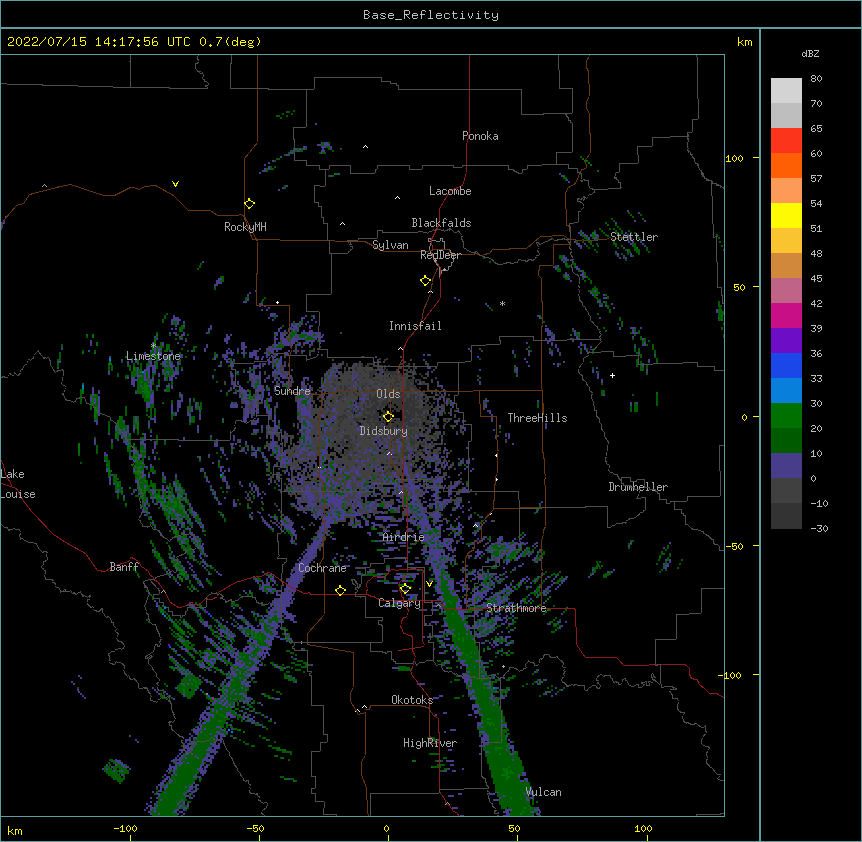The image size is (862, 842).
Task: Click the -100 tick on the bottom axis
Action: pos(125,828)
